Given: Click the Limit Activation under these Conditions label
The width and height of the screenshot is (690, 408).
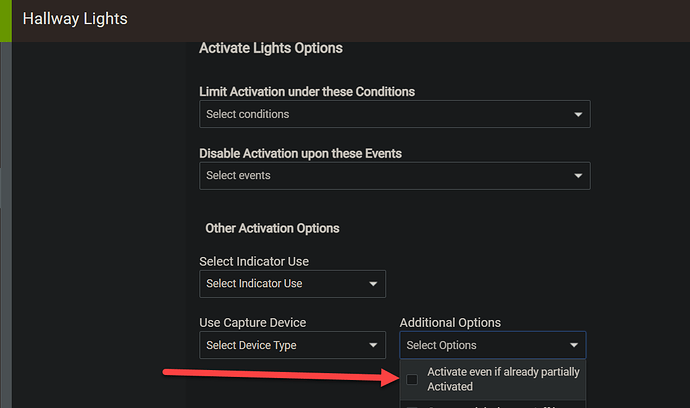Looking at the screenshot, I should [x=307, y=92].
